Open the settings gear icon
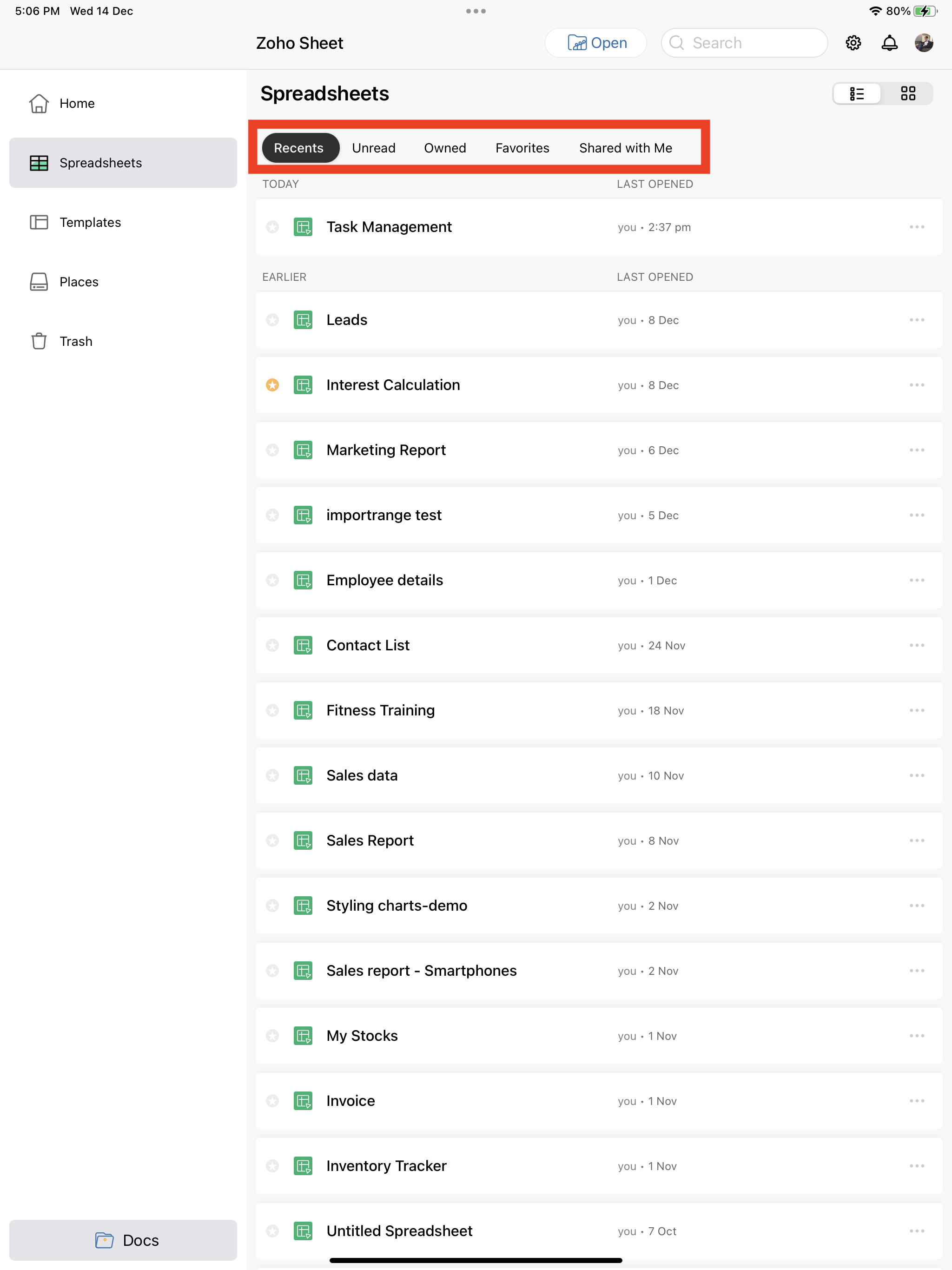The image size is (952, 1270). pyautogui.click(x=853, y=43)
